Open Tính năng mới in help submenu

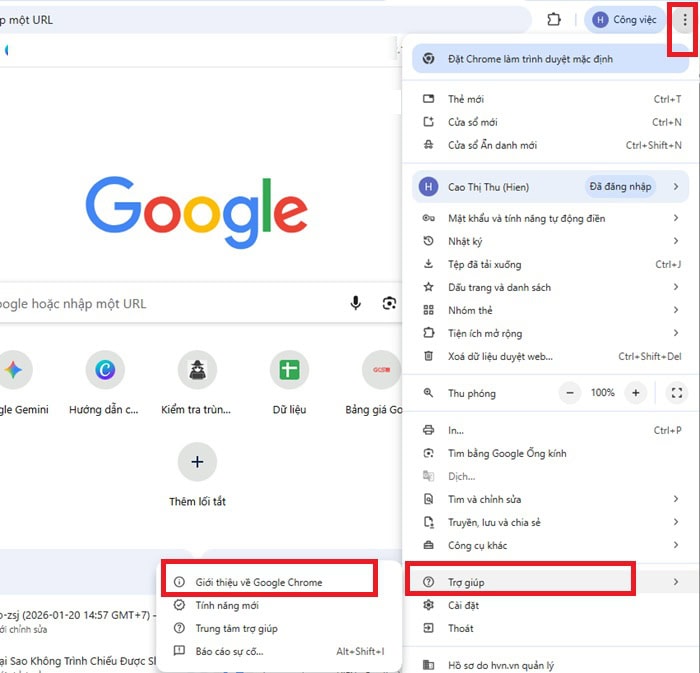[280, 606]
